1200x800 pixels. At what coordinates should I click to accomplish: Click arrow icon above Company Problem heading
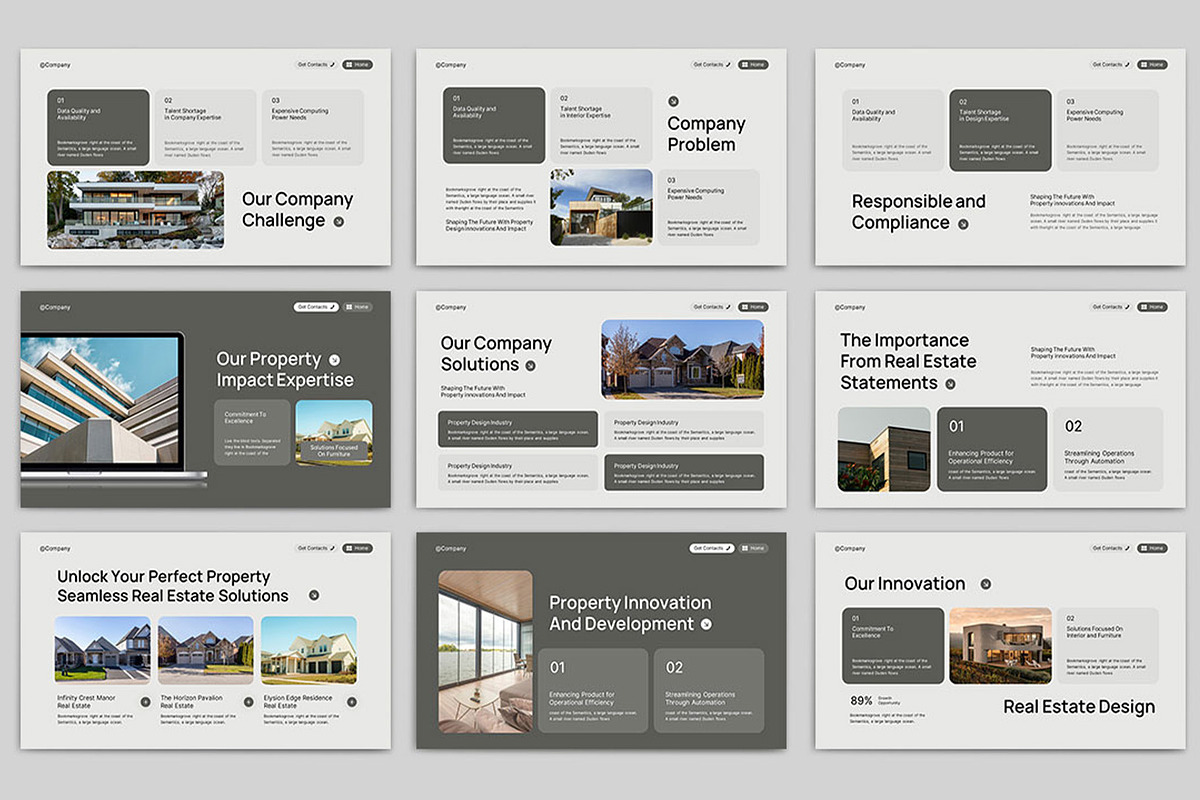pos(673,101)
